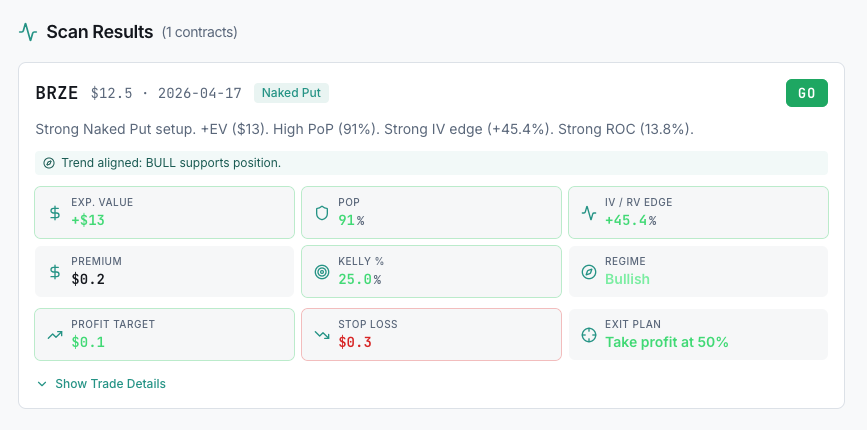Screen dimensions: 867x430
Task: Click the compass icon beside Regime
Action: [589, 271]
